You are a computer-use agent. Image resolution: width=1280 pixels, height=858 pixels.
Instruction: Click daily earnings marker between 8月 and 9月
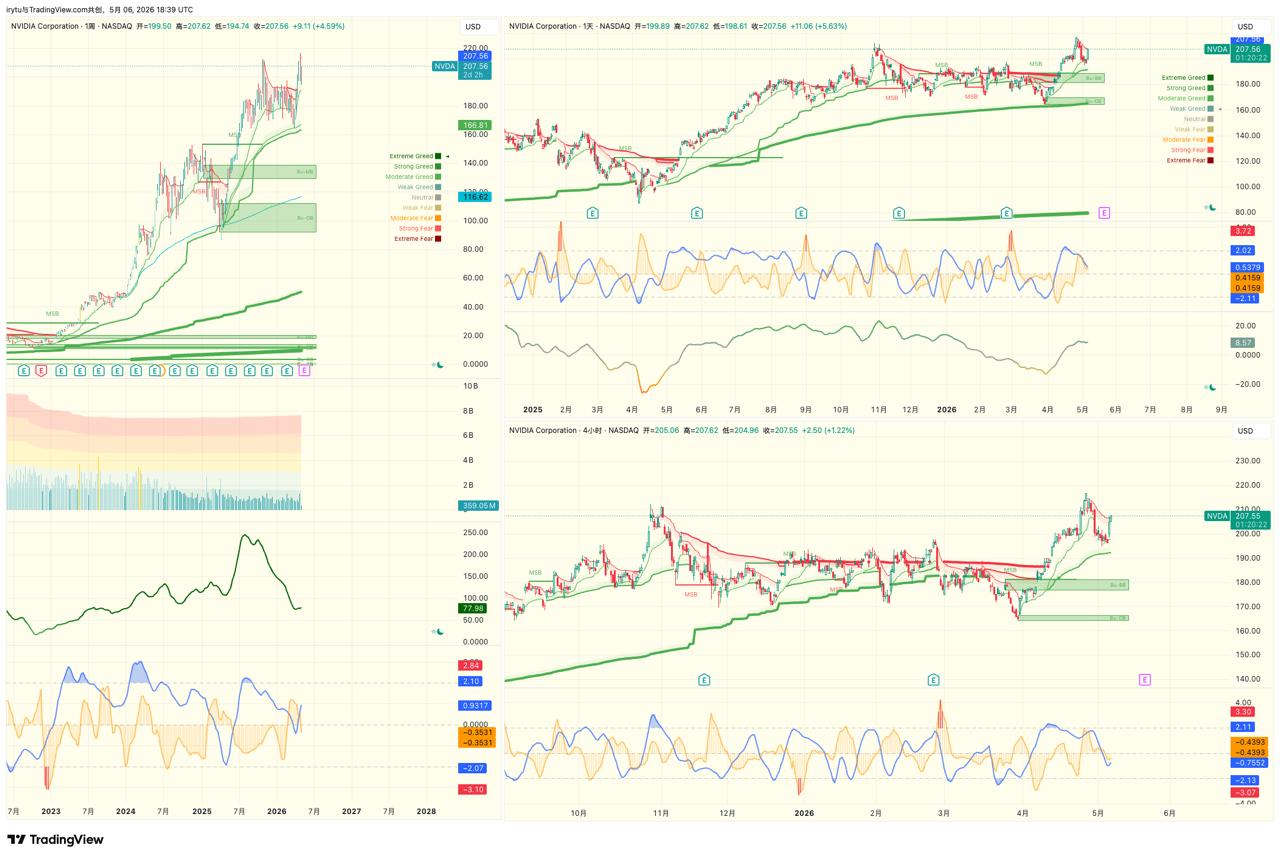coord(801,212)
